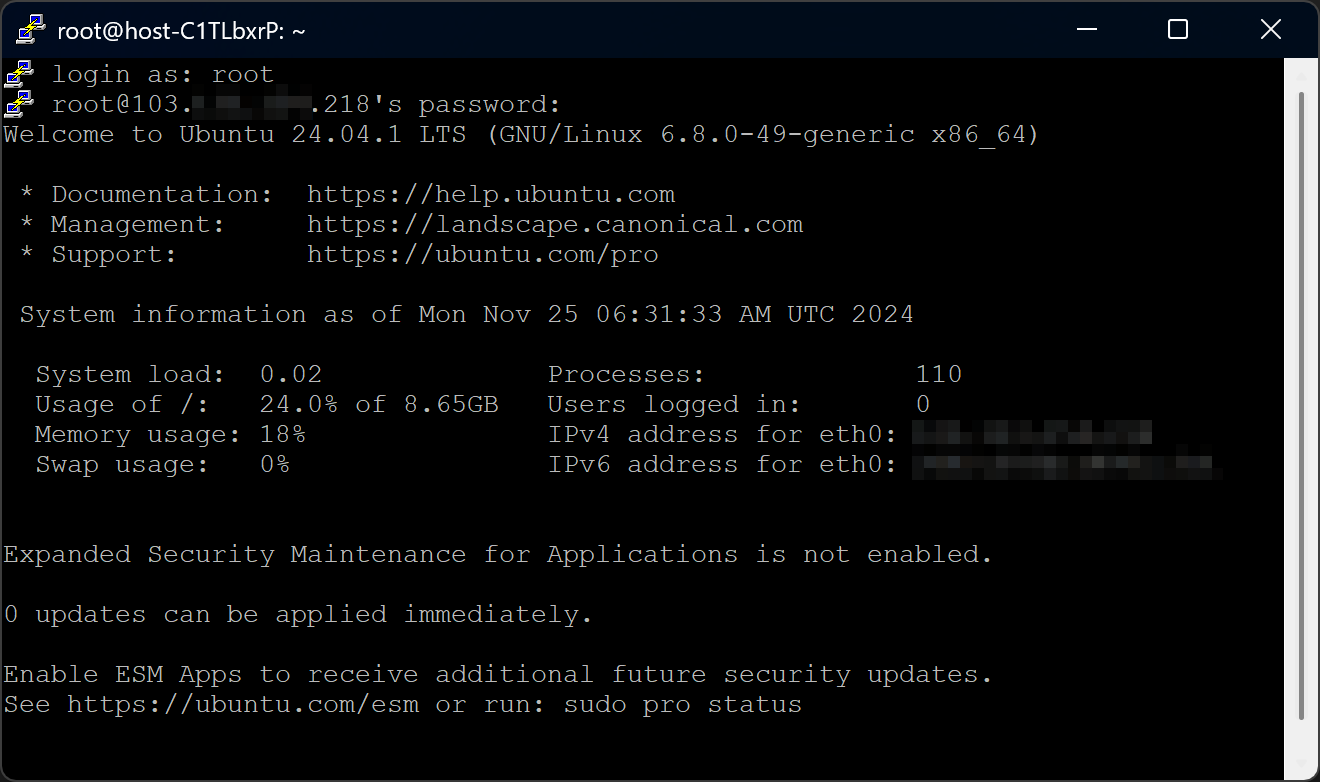This screenshot has width=1320, height=782.
Task: Open the PuTTY system menu icon
Action: pos(31,30)
